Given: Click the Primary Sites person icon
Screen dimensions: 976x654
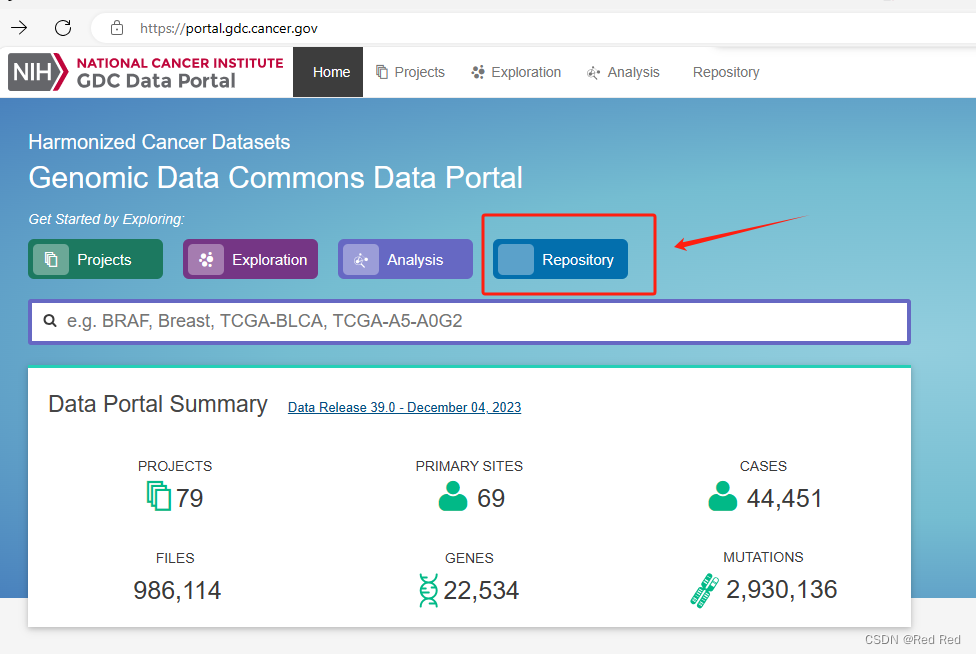Looking at the screenshot, I should (453, 496).
